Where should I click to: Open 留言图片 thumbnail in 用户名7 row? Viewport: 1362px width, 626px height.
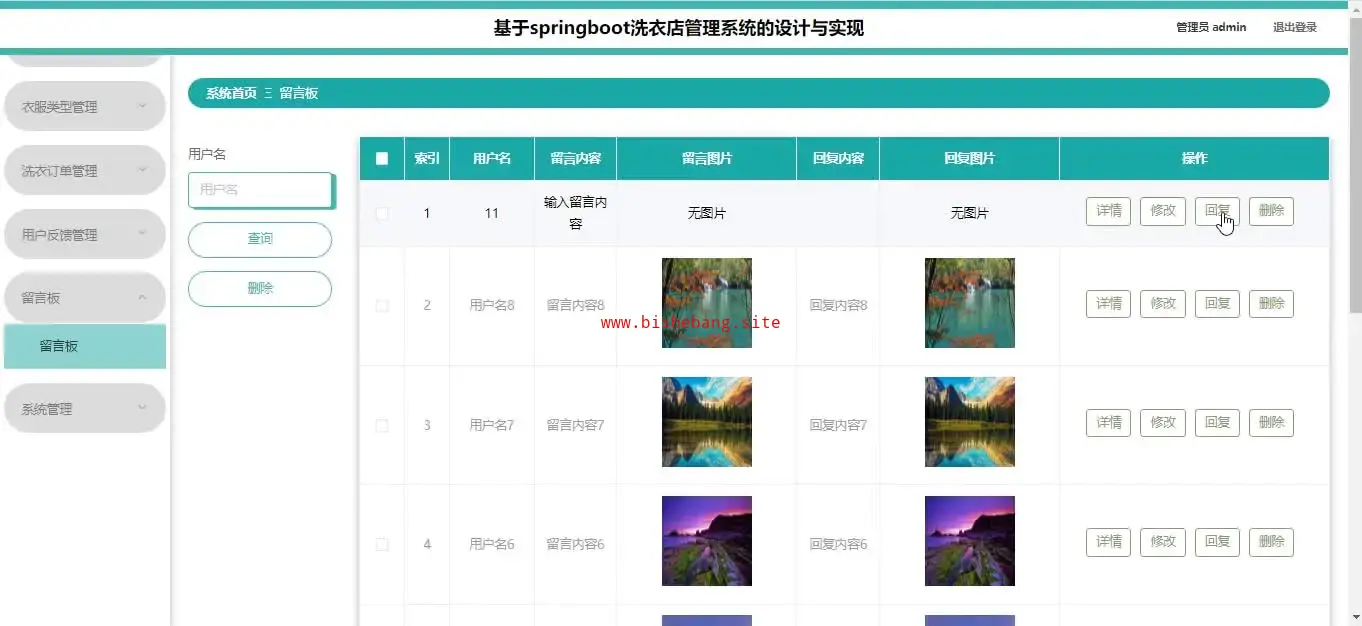(707, 422)
